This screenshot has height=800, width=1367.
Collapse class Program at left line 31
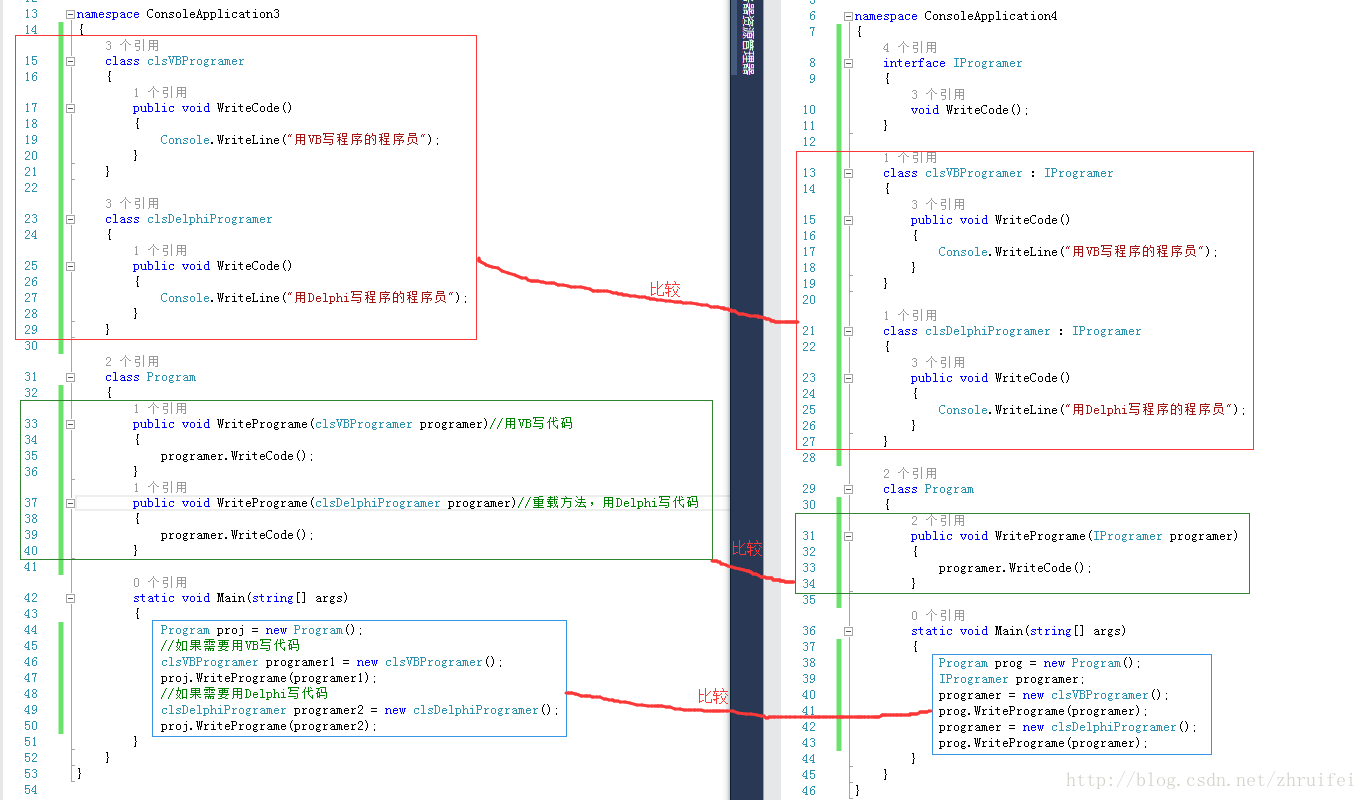70,377
